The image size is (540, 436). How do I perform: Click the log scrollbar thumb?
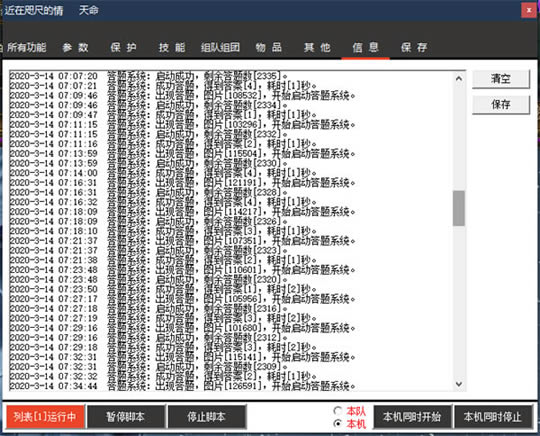[459, 208]
